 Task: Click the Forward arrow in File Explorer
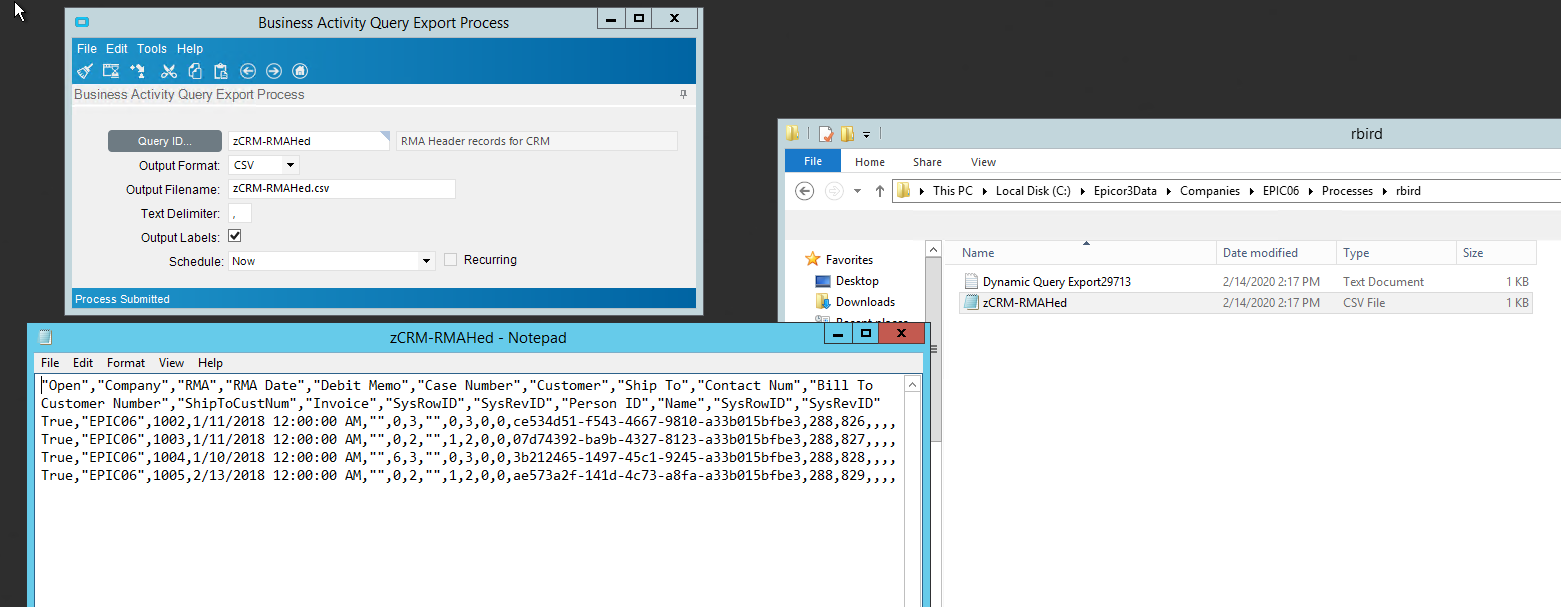[834, 191]
